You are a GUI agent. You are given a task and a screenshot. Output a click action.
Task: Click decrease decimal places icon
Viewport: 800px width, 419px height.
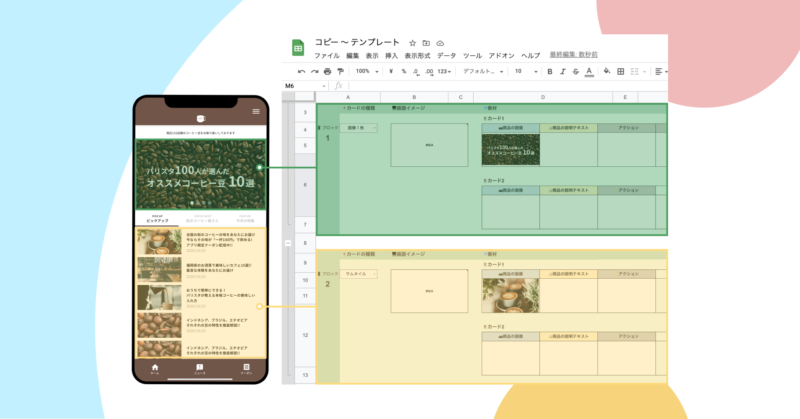point(416,71)
